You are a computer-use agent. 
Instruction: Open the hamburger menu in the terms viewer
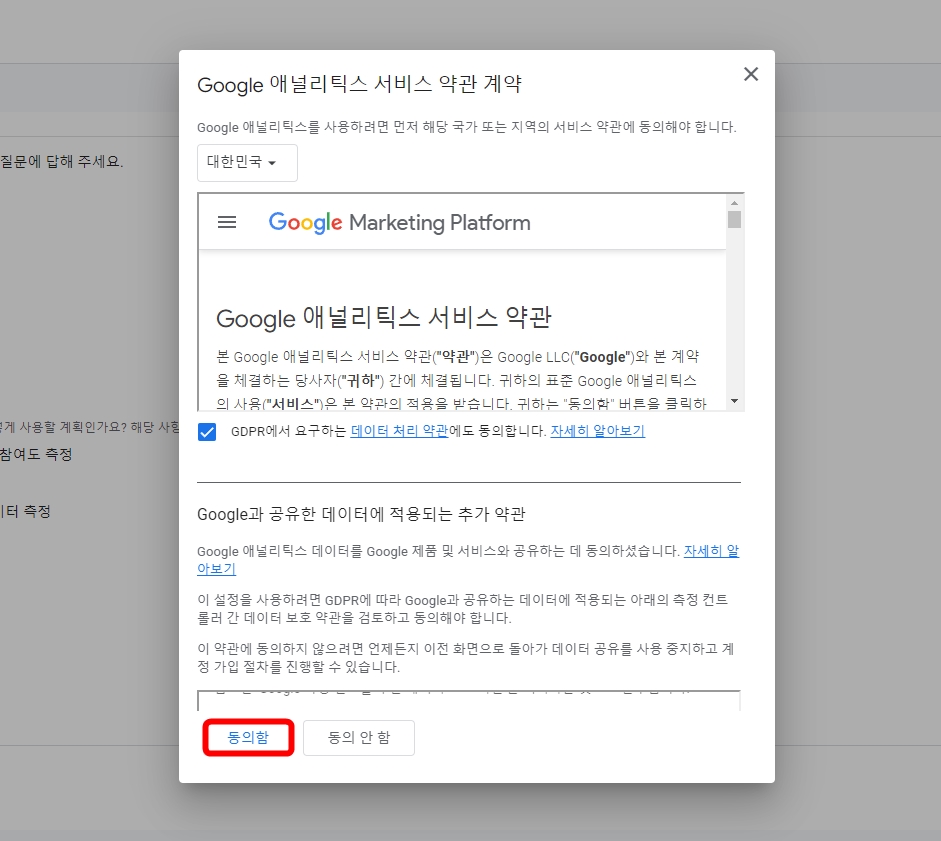227,222
